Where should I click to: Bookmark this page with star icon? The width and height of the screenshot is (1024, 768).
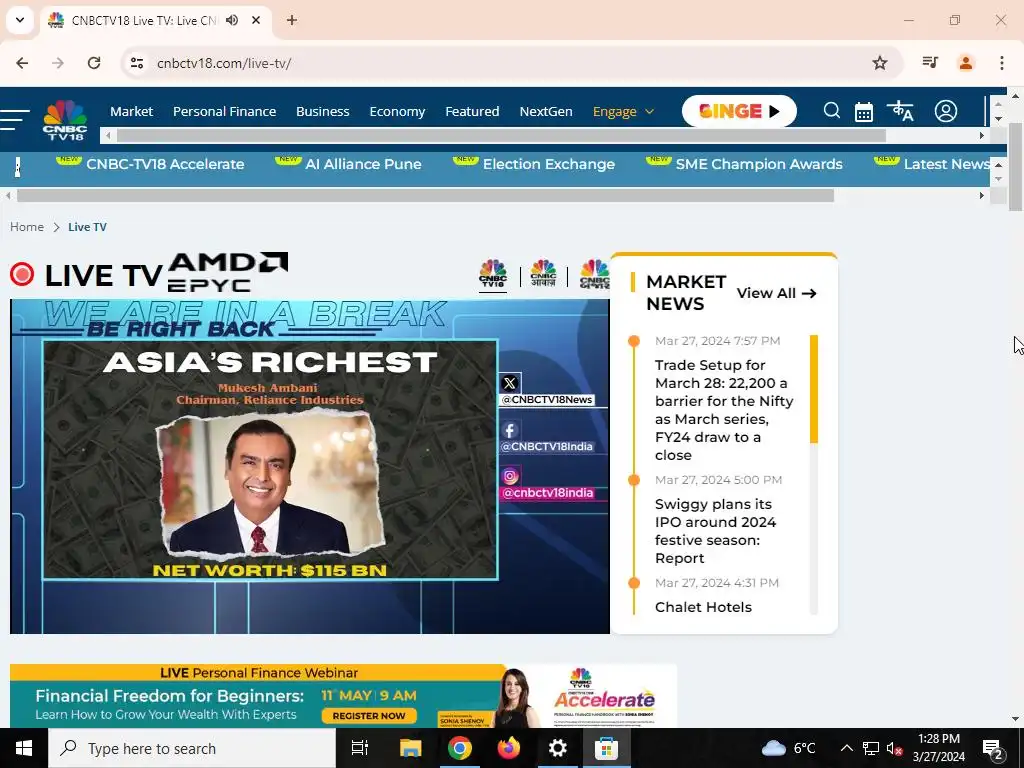pyautogui.click(x=880, y=63)
